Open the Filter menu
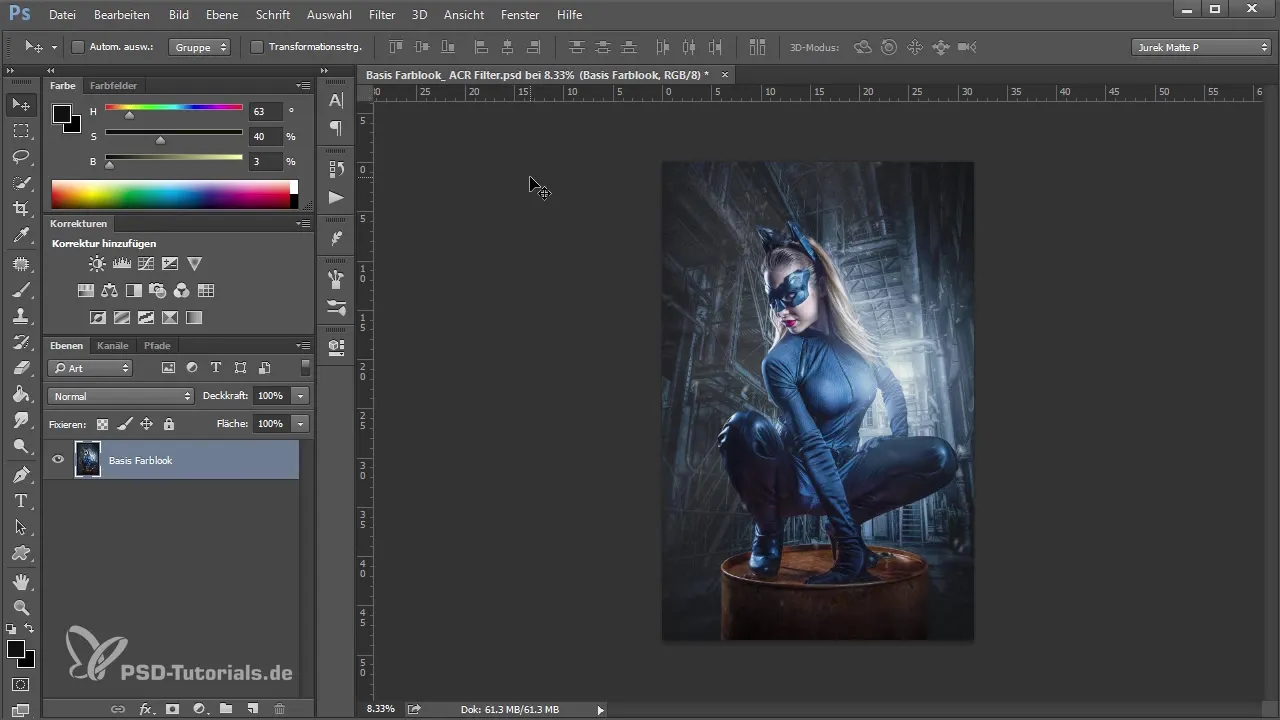 pos(381,15)
